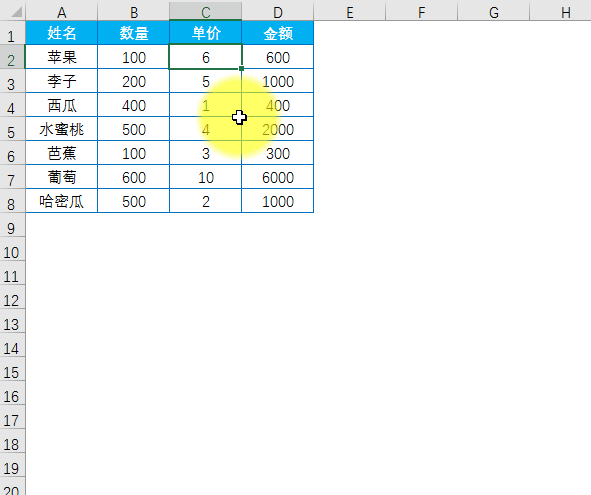Select row 12 header

point(12,297)
